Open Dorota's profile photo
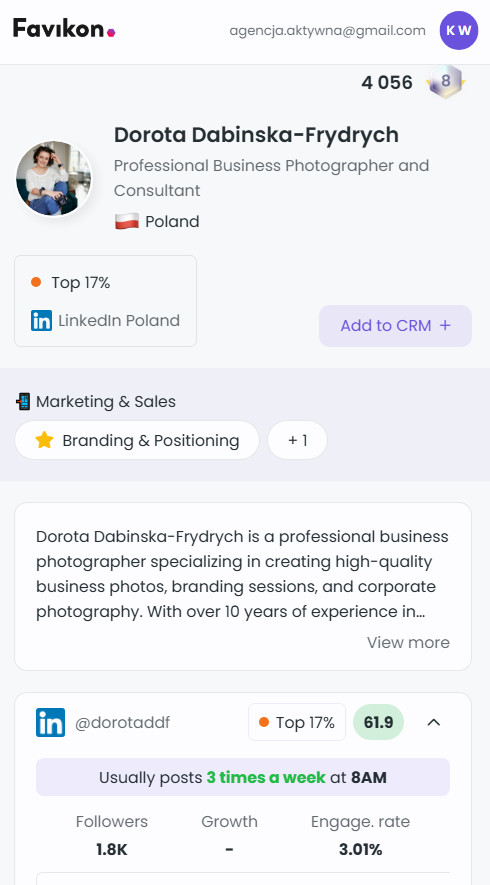Screen dimensions: 490x885 (x=54, y=178)
